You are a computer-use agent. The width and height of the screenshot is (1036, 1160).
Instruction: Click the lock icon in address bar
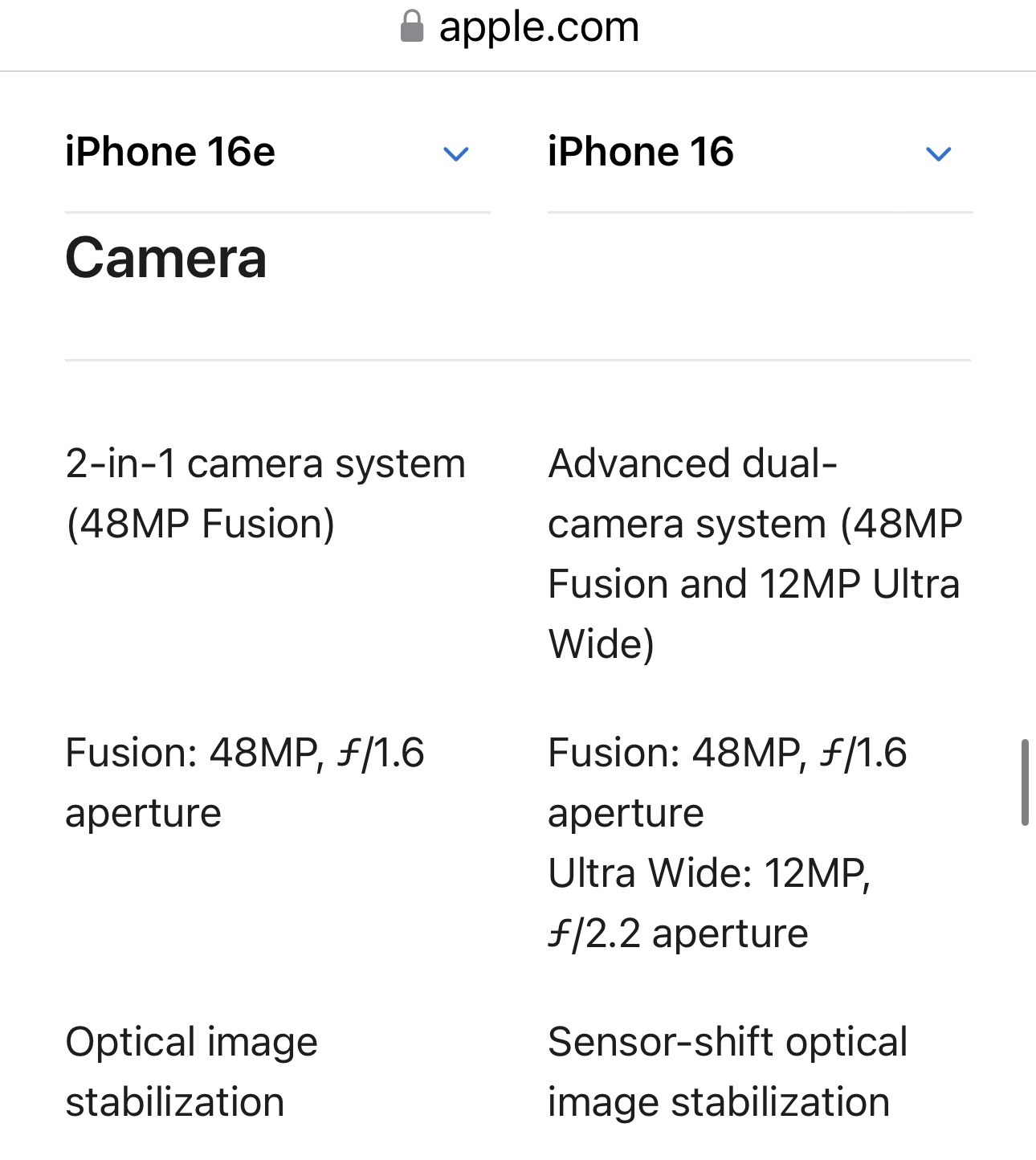tap(412, 26)
